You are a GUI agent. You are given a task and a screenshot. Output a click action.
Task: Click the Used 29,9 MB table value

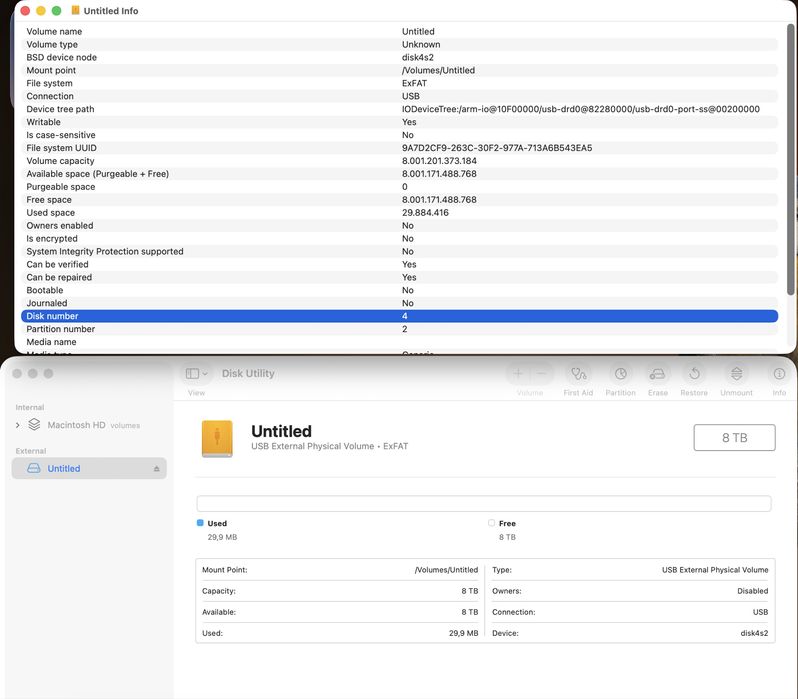(x=464, y=633)
